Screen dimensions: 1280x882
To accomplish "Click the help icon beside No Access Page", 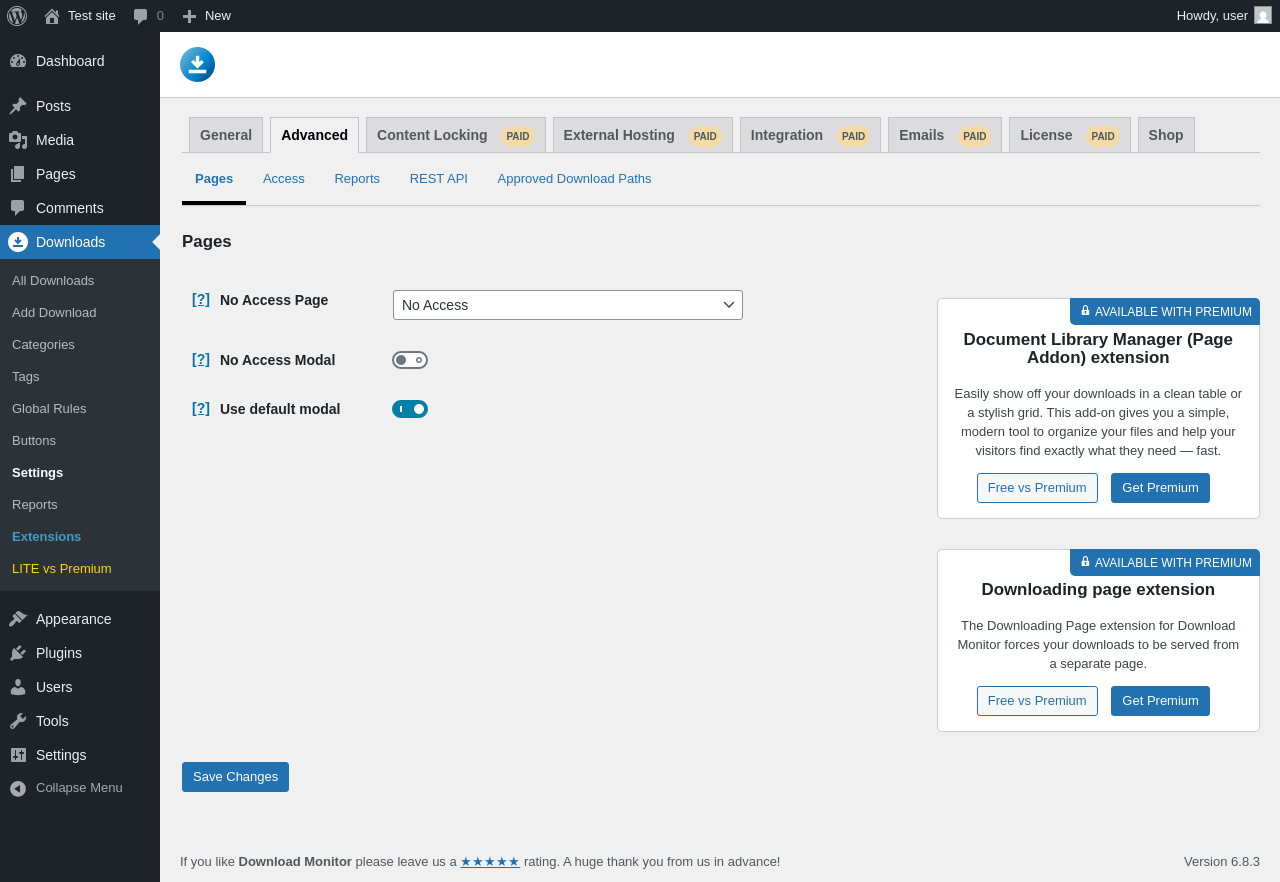I will click(201, 299).
